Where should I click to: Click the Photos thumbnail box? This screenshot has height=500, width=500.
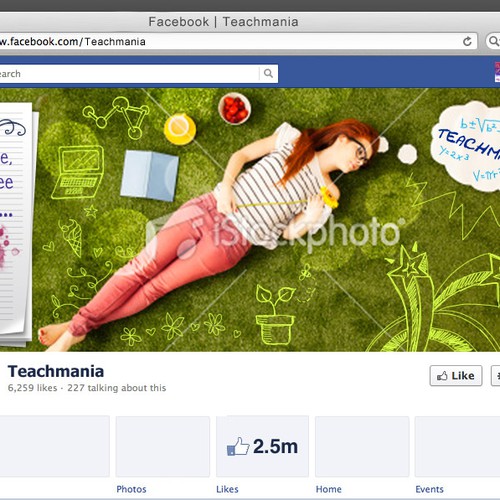coord(163,446)
